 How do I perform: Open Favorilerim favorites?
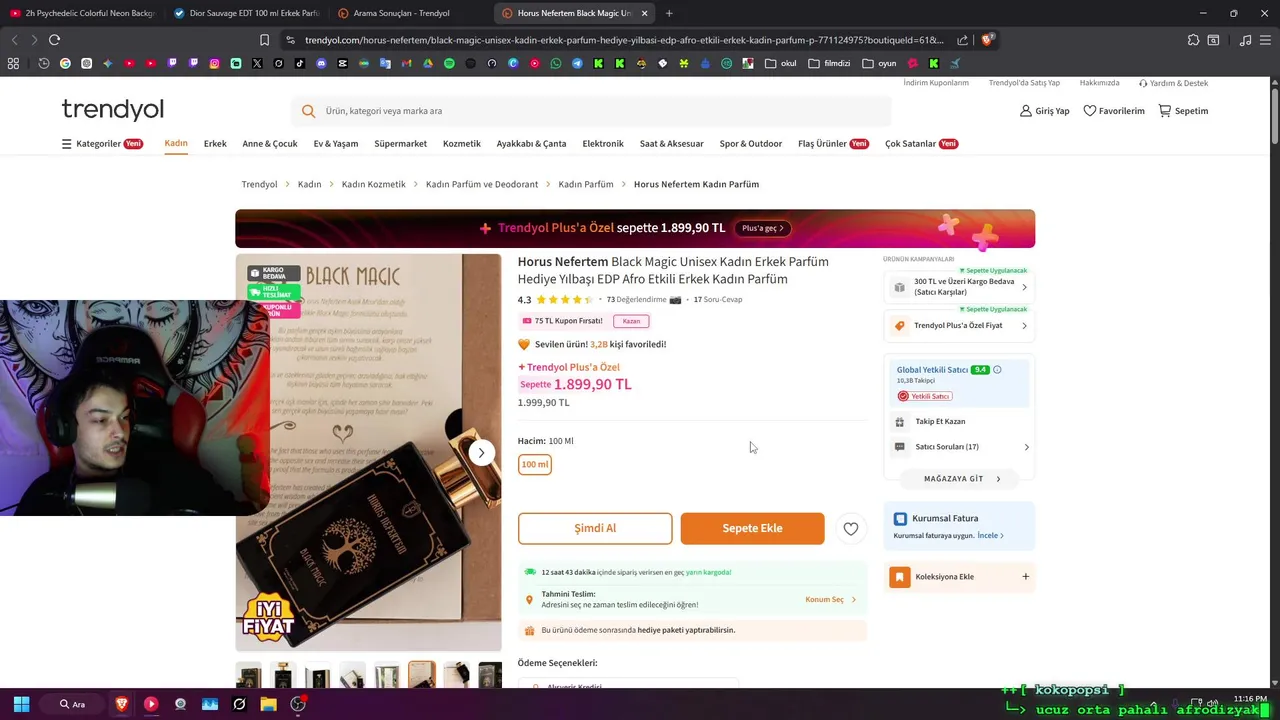pos(1114,111)
